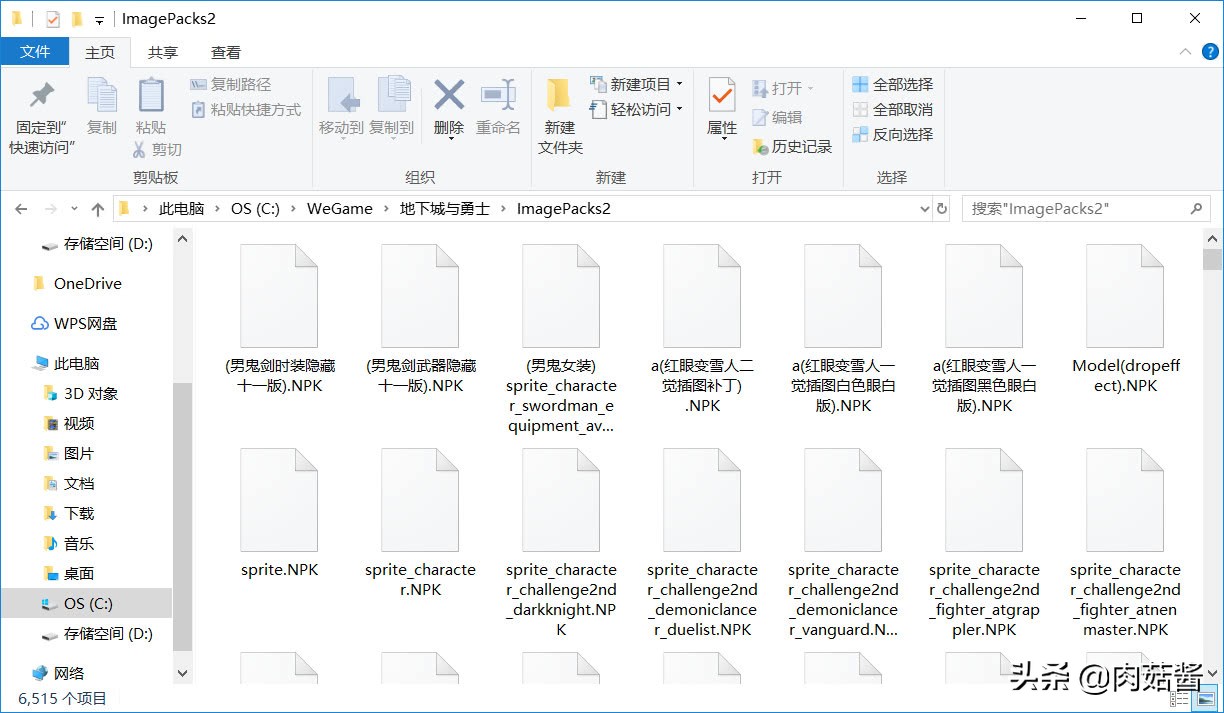The width and height of the screenshot is (1224, 713).
Task: Select 此电脑 in navigation pane
Action: click(x=76, y=364)
